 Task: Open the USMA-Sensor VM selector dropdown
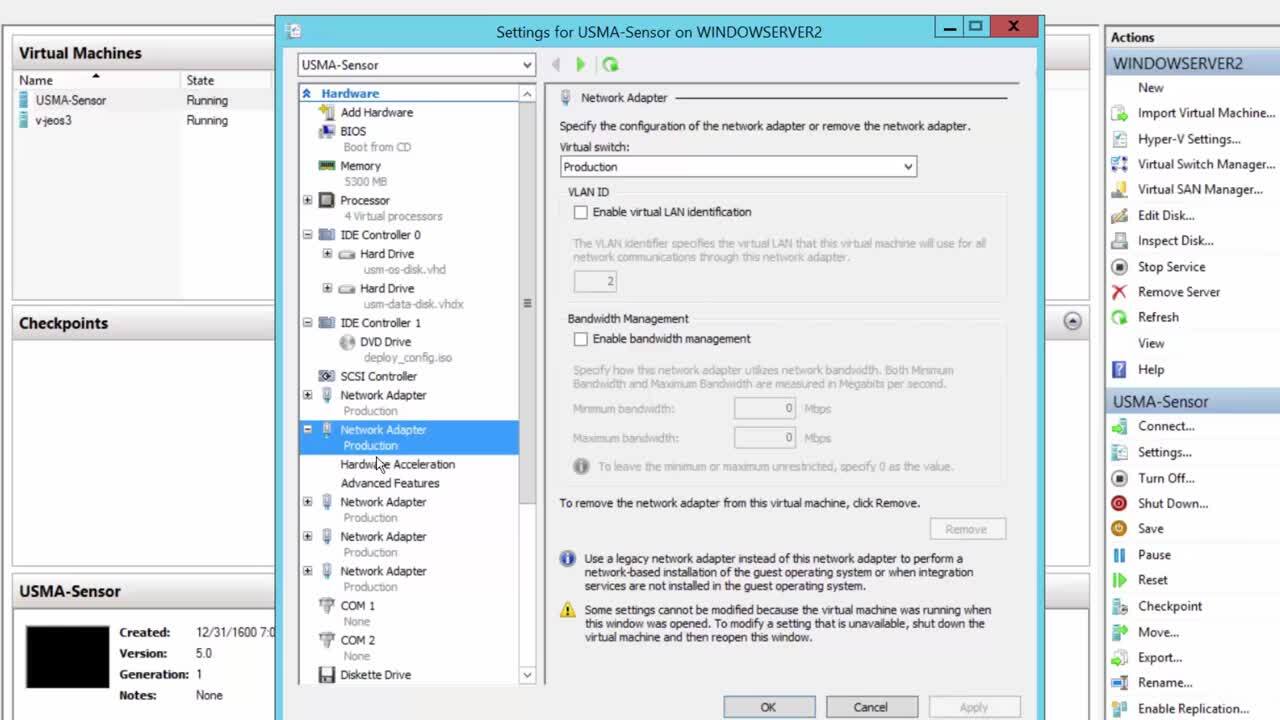click(417, 65)
